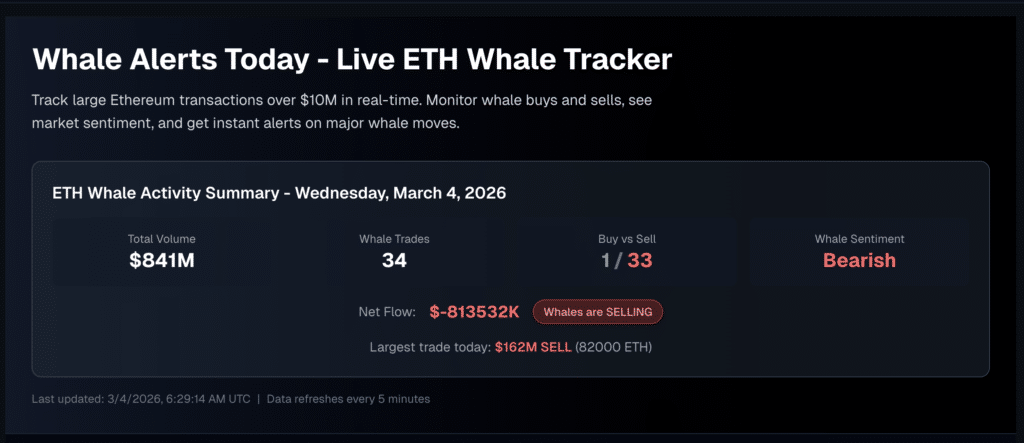Click the Last updated timestamp
This screenshot has width=1024, height=443.
139,399
